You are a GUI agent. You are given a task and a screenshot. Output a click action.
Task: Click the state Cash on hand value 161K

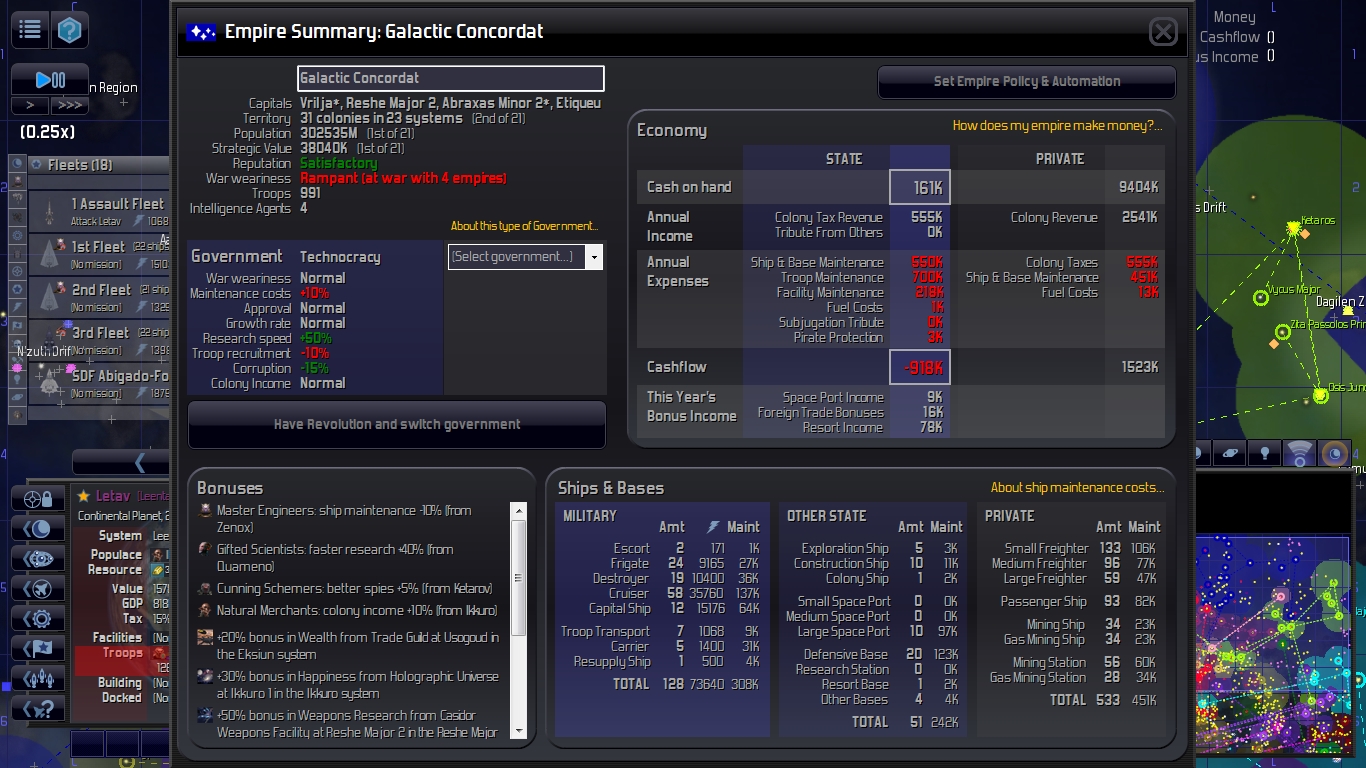click(920, 187)
